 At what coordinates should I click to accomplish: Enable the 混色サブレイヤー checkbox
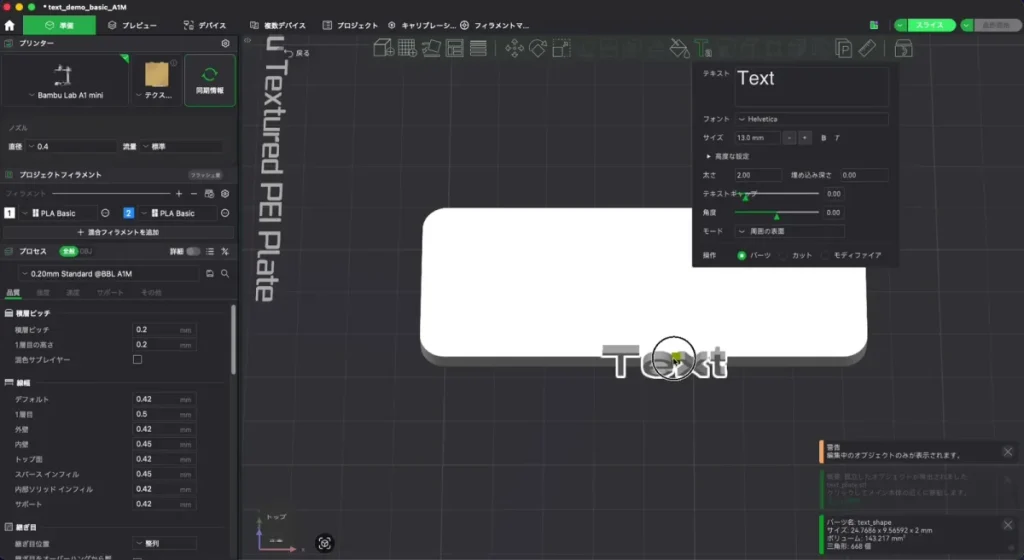(x=137, y=360)
